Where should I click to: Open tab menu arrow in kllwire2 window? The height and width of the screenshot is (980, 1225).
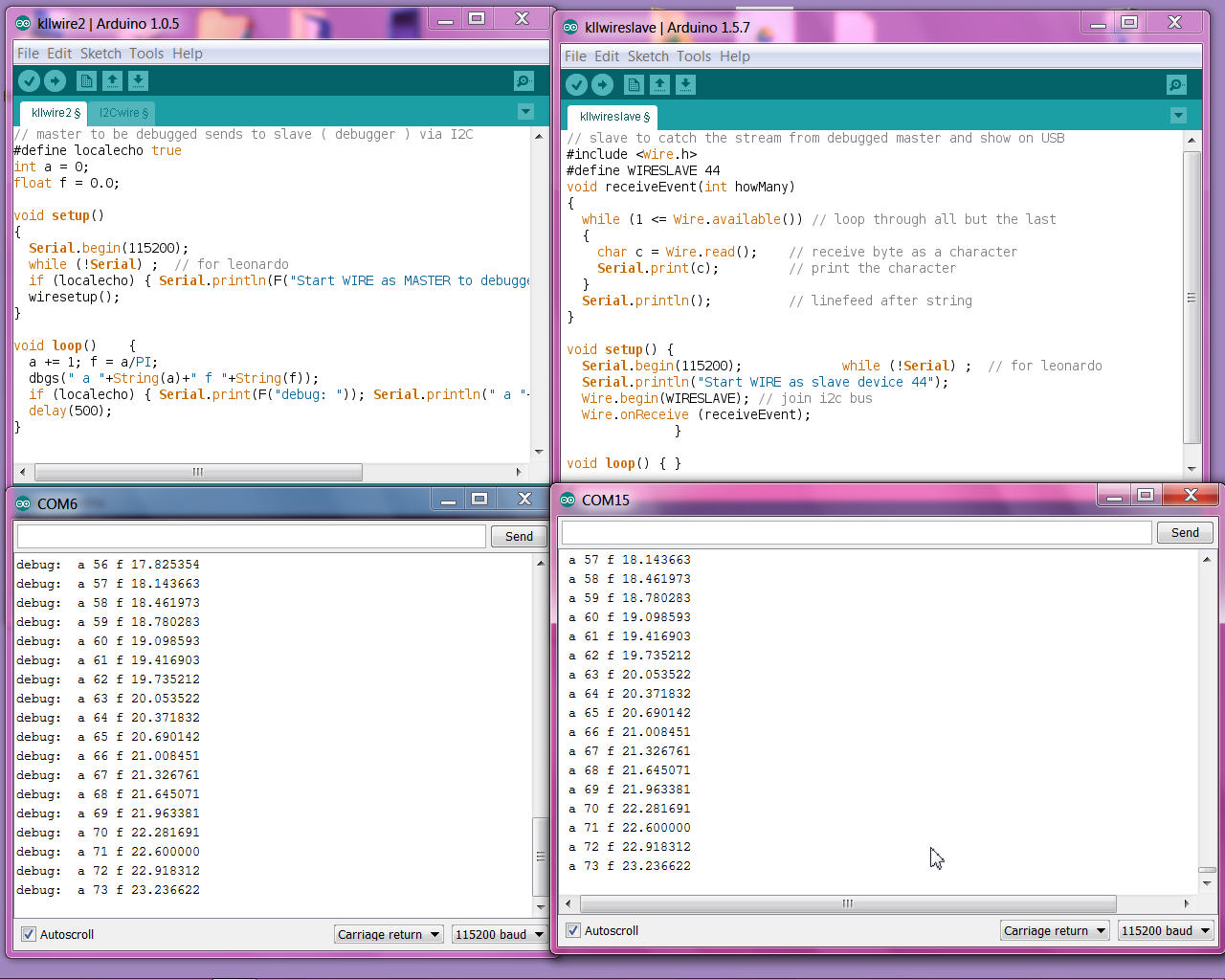[x=525, y=112]
